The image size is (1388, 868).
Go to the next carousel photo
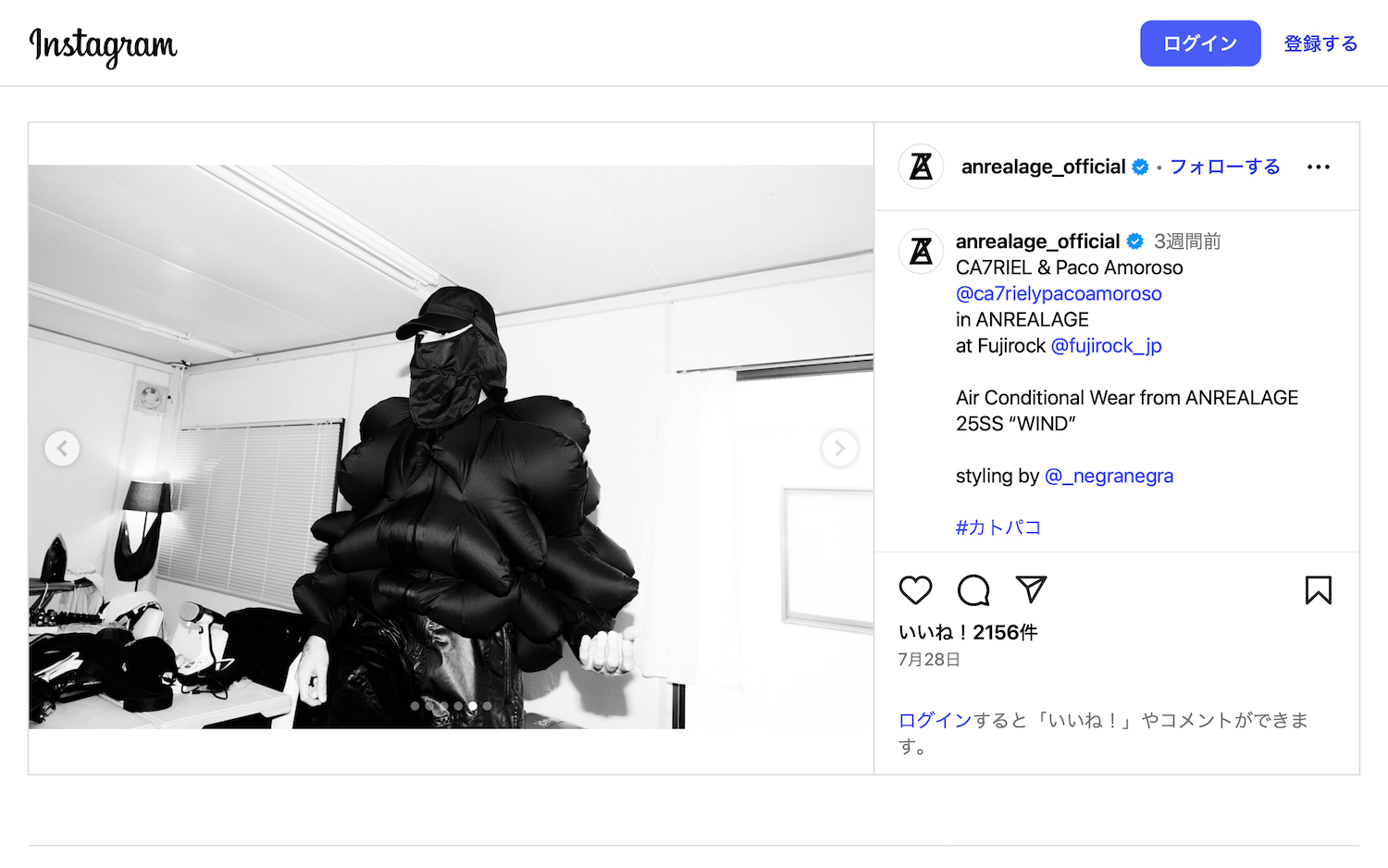pyautogui.click(x=840, y=449)
